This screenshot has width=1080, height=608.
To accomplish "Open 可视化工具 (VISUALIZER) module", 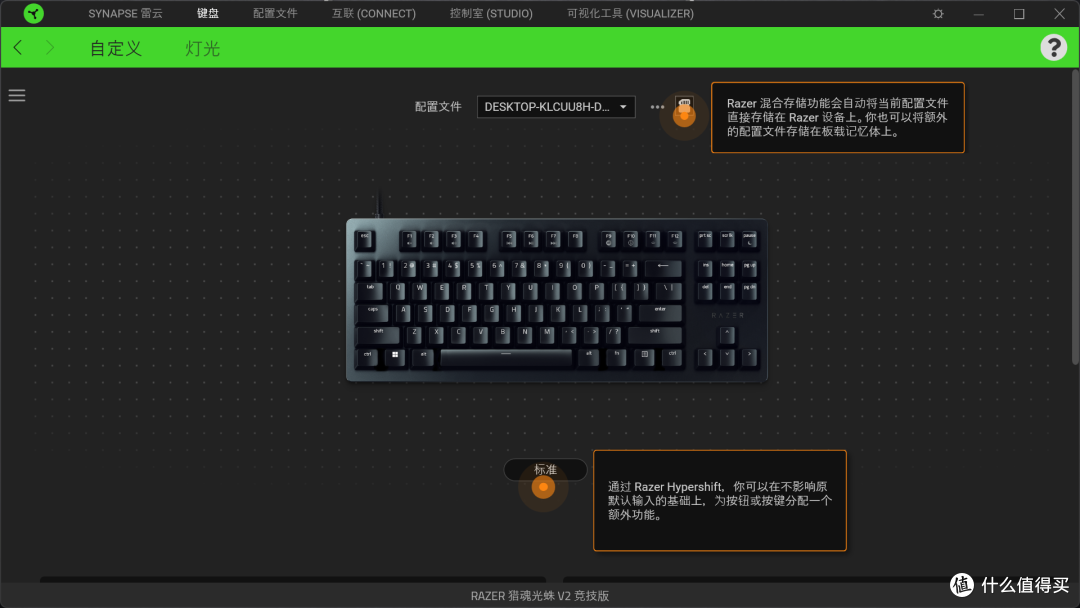I will click(630, 13).
